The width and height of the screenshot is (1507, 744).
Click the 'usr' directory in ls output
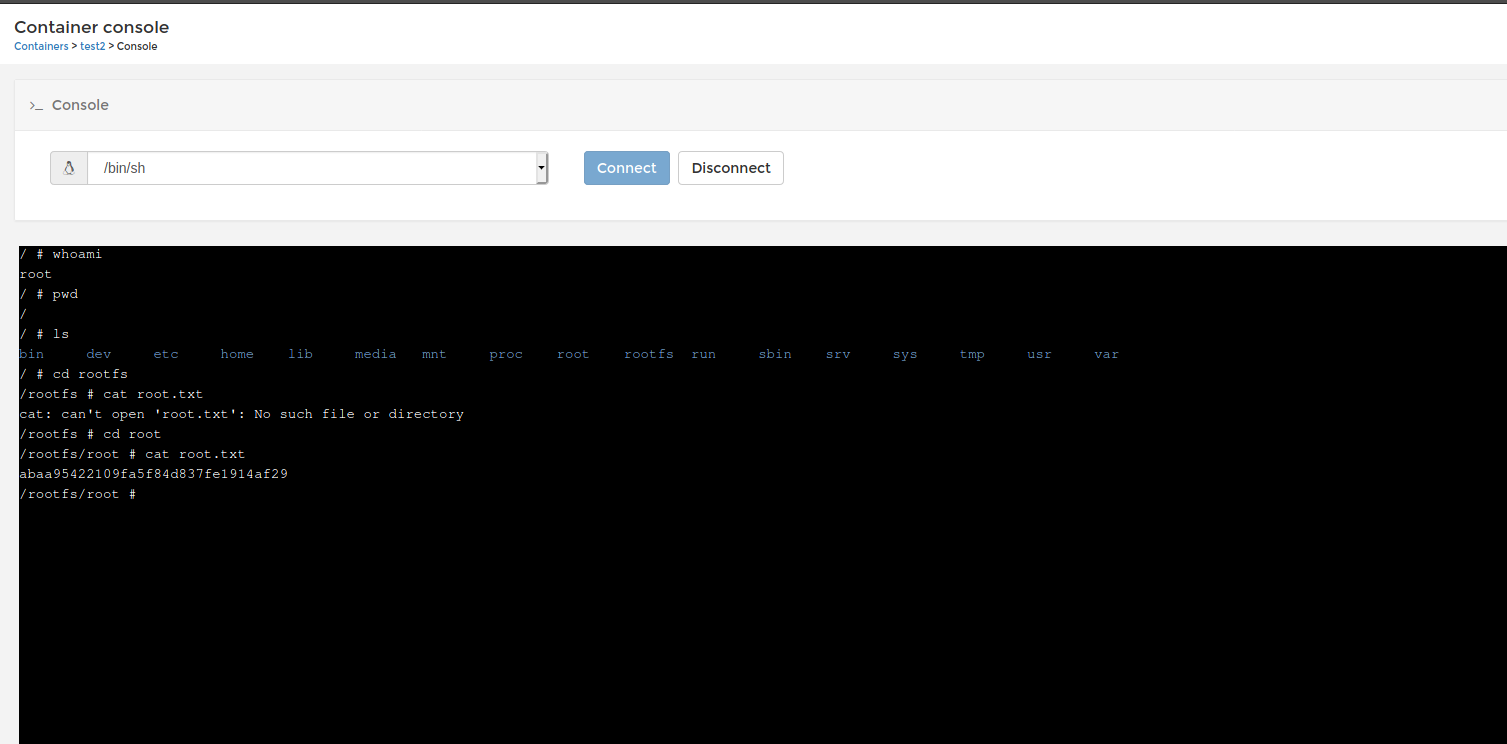1039,354
